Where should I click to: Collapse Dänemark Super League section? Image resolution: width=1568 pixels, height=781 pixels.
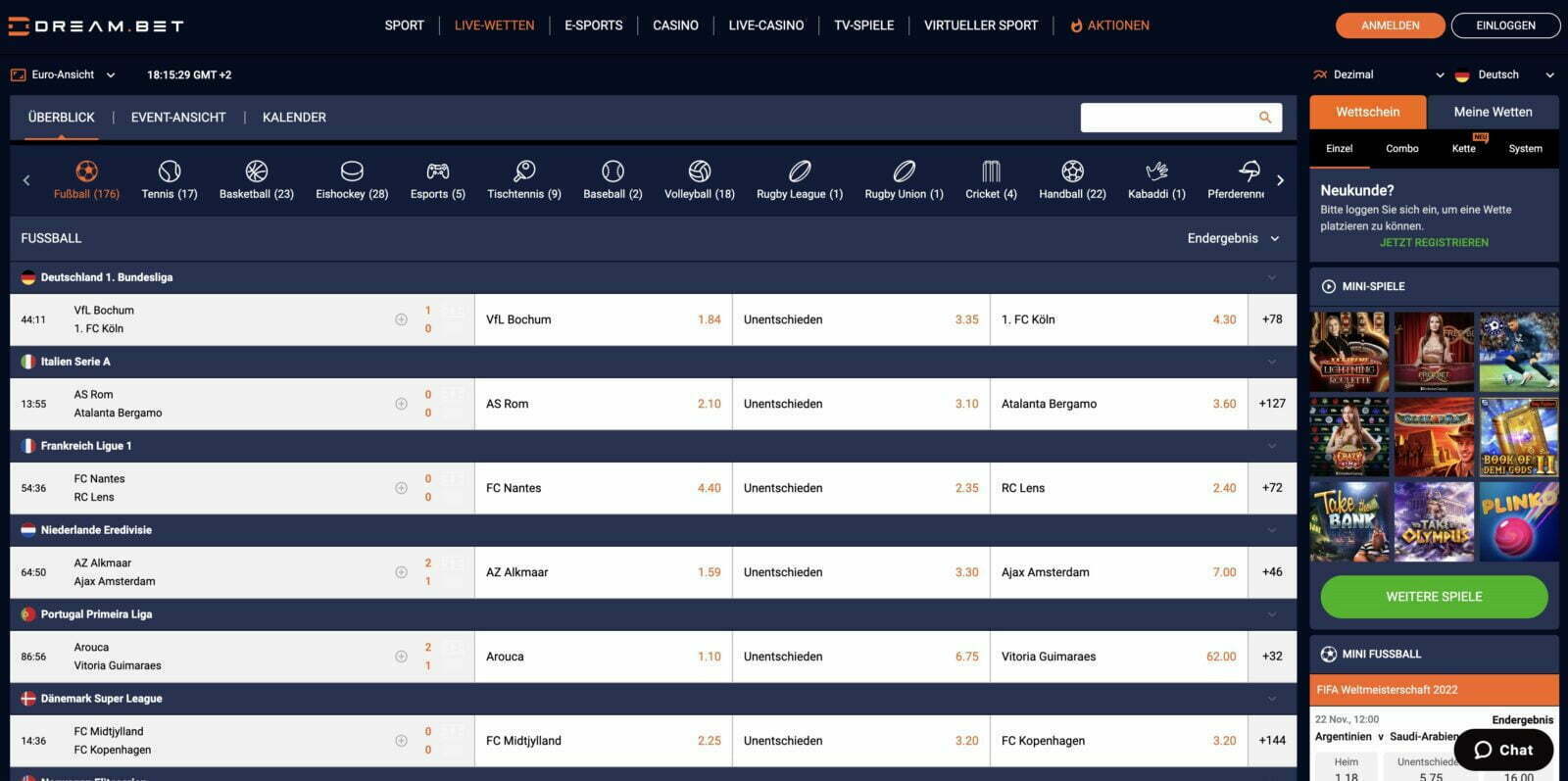click(x=1272, y=699)
